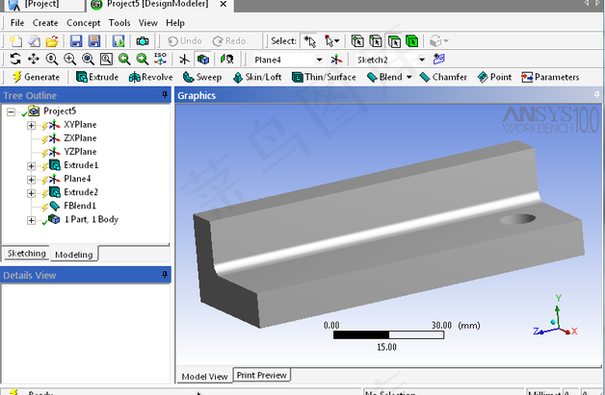The width and height of the screenshot is (605, 395).
Task: Click the New file icon
Action: [x=15, y=41]
